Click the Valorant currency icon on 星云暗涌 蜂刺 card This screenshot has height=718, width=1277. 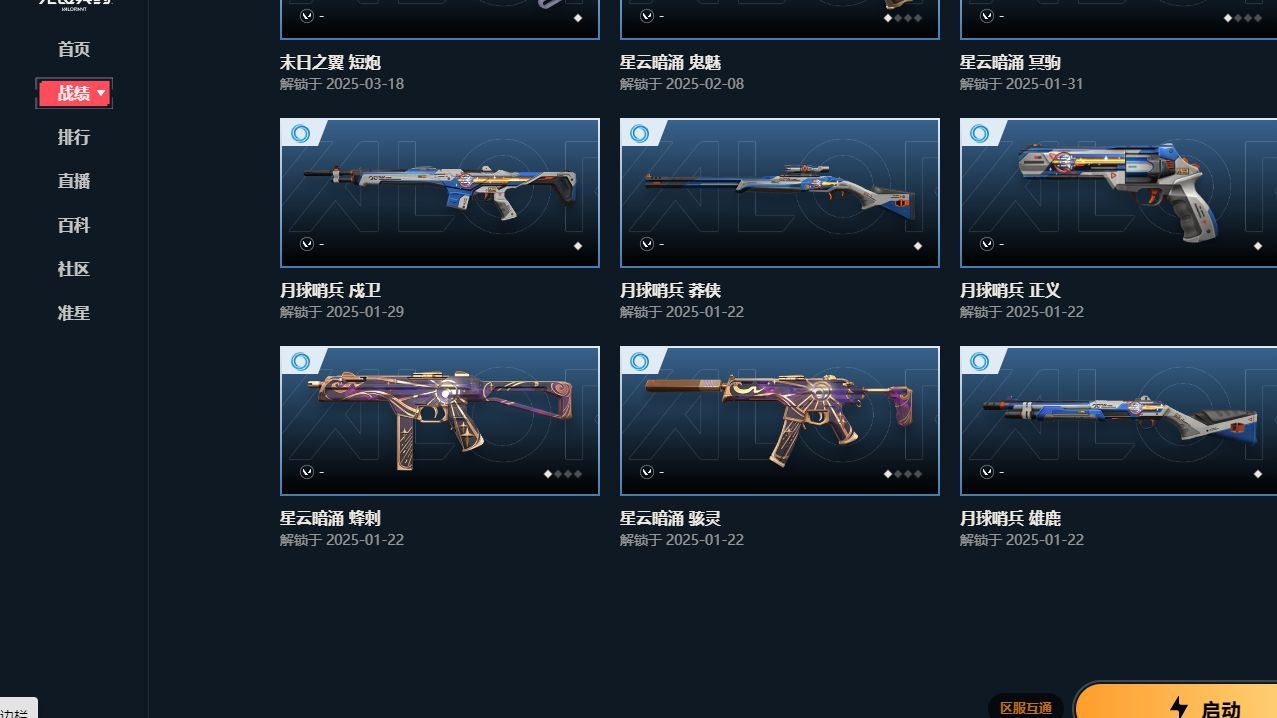307,472
